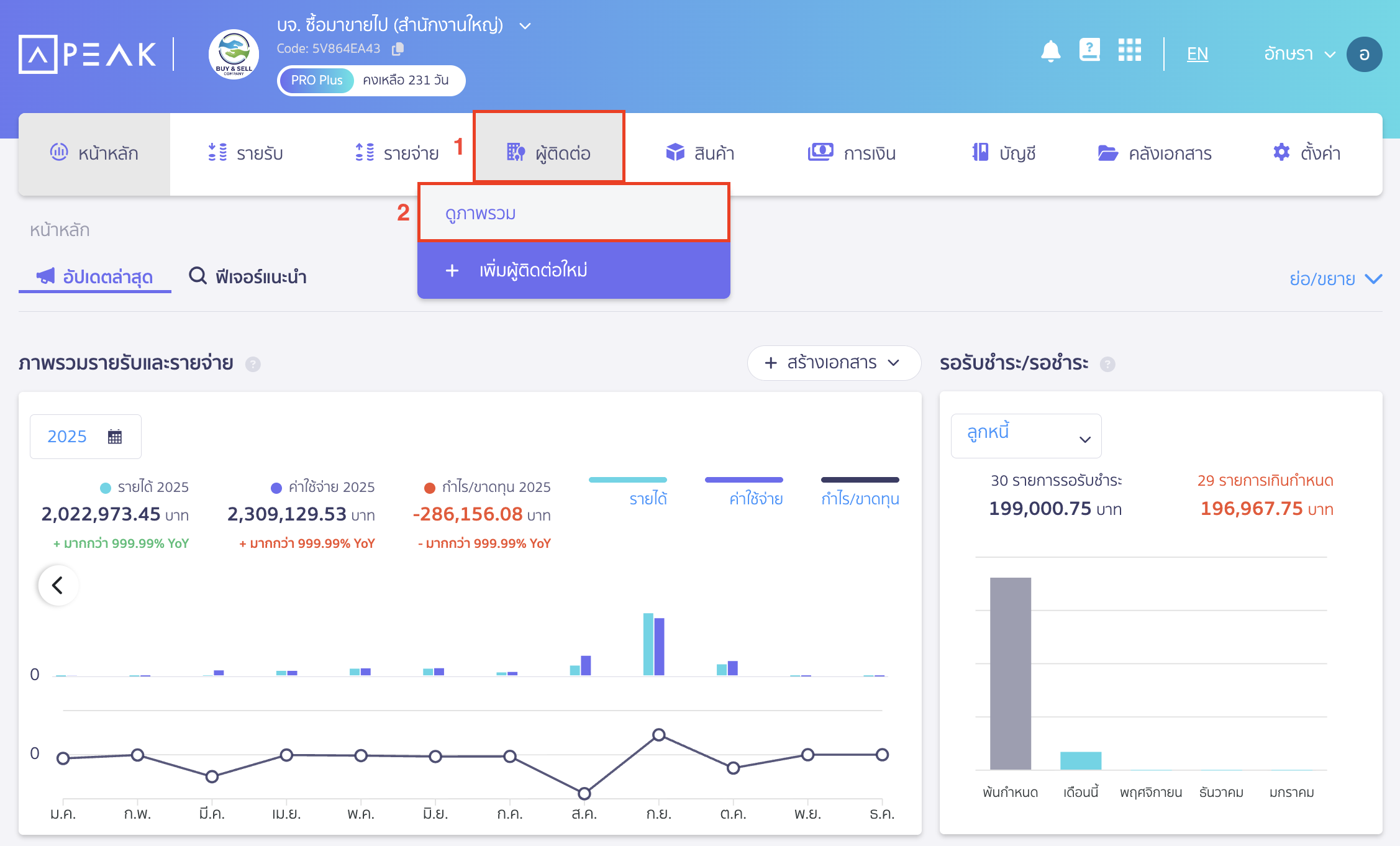
Task: Toggle the รายได้ chart series legend
Action: click(x=647, y=498)
